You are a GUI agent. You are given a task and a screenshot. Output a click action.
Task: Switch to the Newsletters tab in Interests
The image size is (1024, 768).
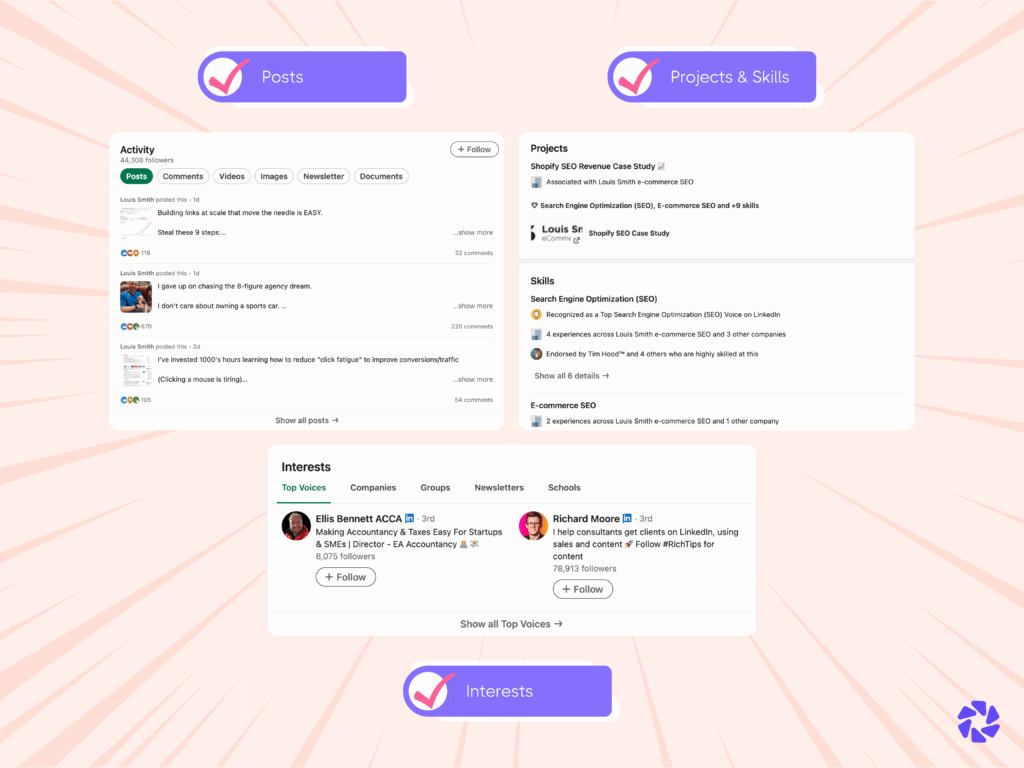click(x=499, y=488)
